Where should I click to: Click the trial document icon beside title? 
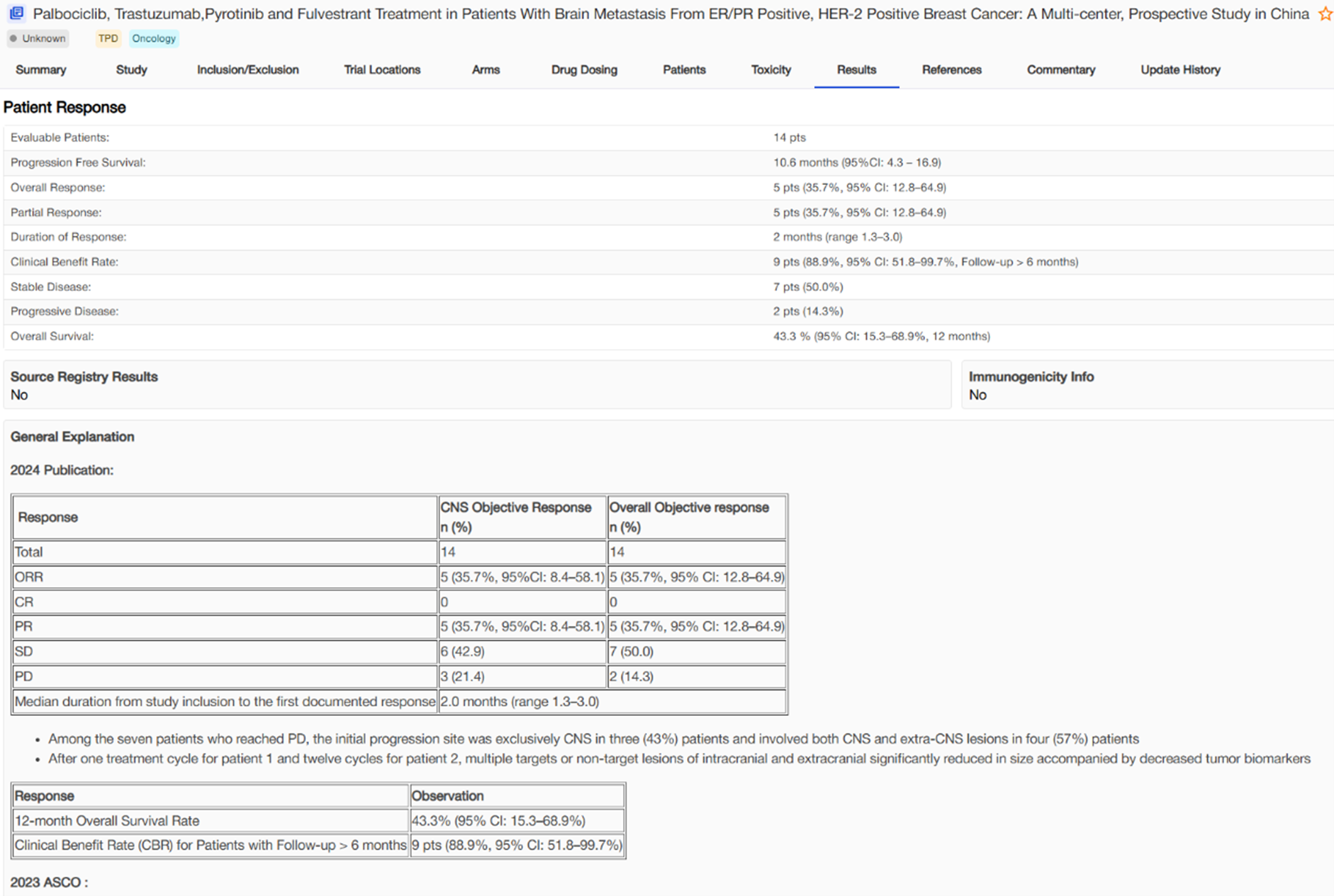pos(17,13)
